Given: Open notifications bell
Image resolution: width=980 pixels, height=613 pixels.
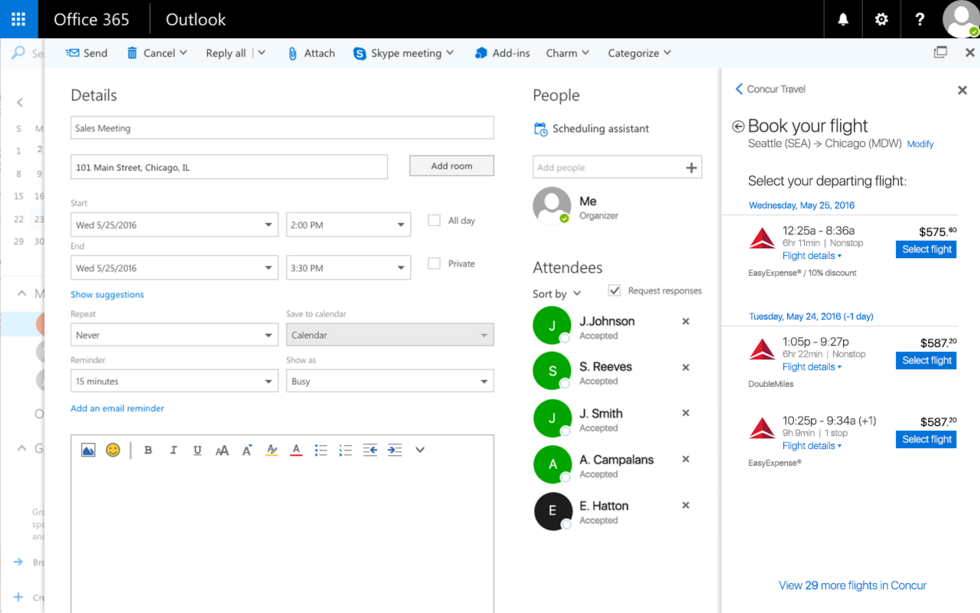Looking at the screenshot, I should [x=843, y=19].
